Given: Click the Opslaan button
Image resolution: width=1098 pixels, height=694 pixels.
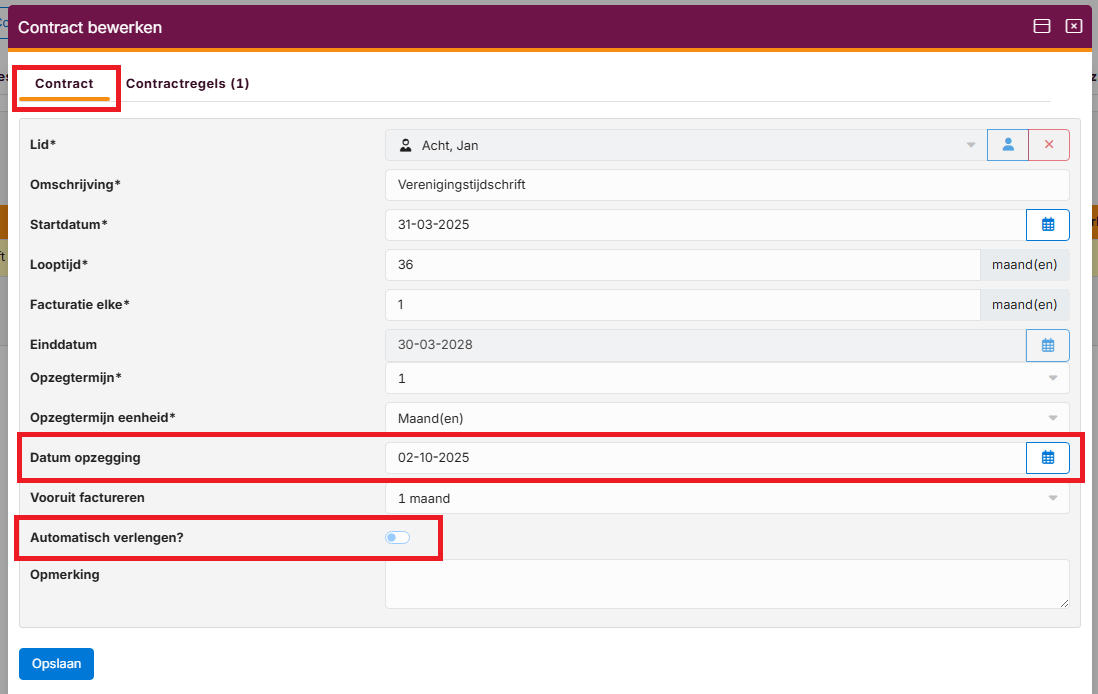Looking at the screenshot, I should click(56, 664).
